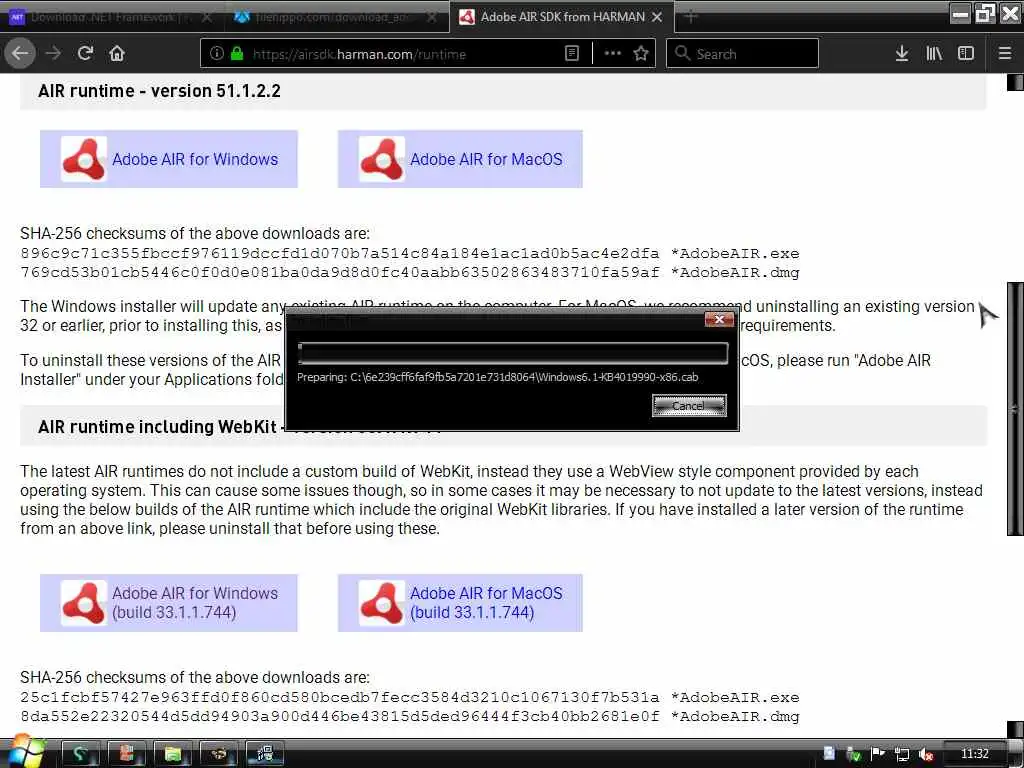Click the Search box in toolbar
This screenshot has height=768, width=1024.
(x=742, y=54)
